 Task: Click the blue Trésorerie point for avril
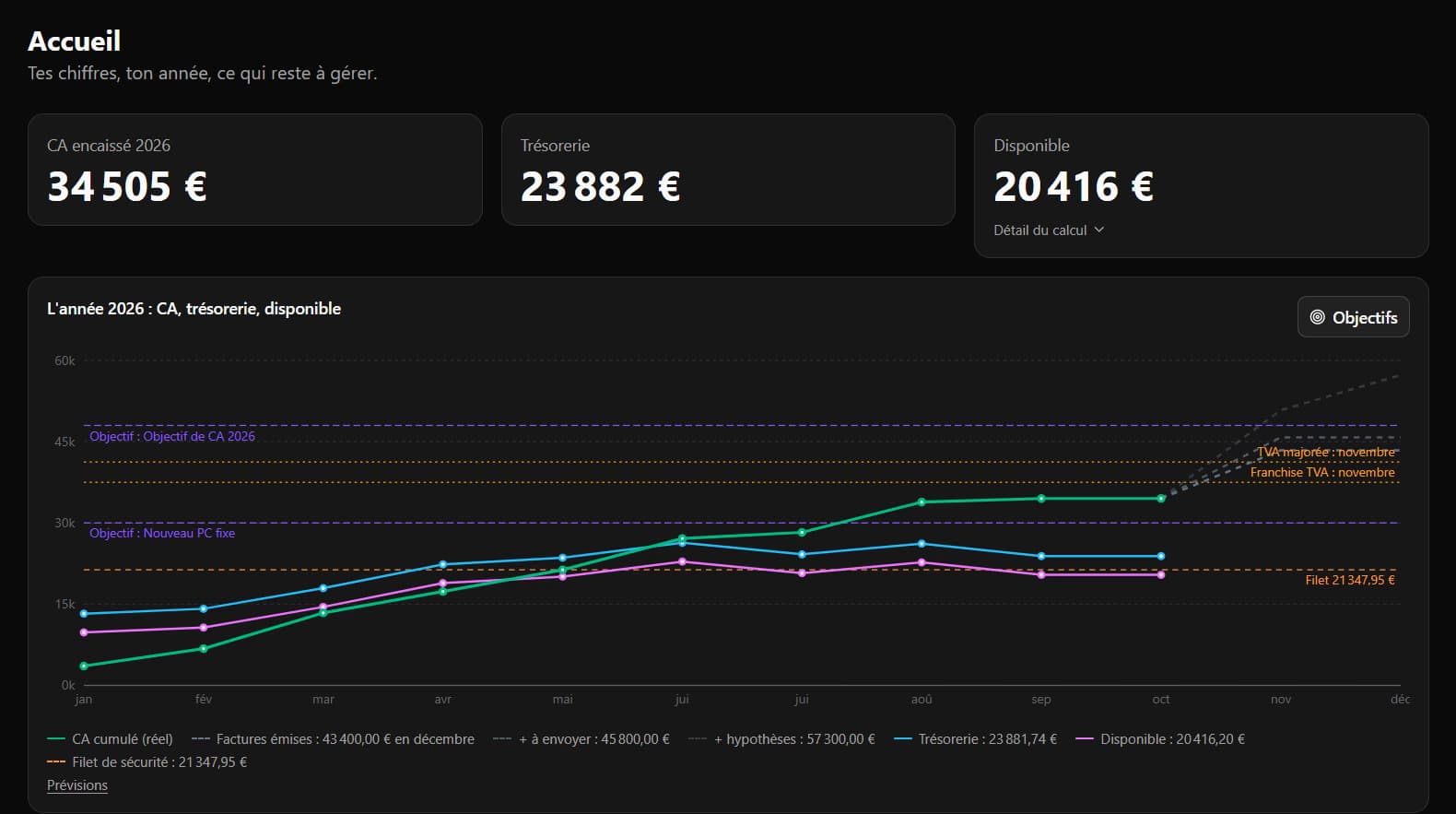click(443, 564)
